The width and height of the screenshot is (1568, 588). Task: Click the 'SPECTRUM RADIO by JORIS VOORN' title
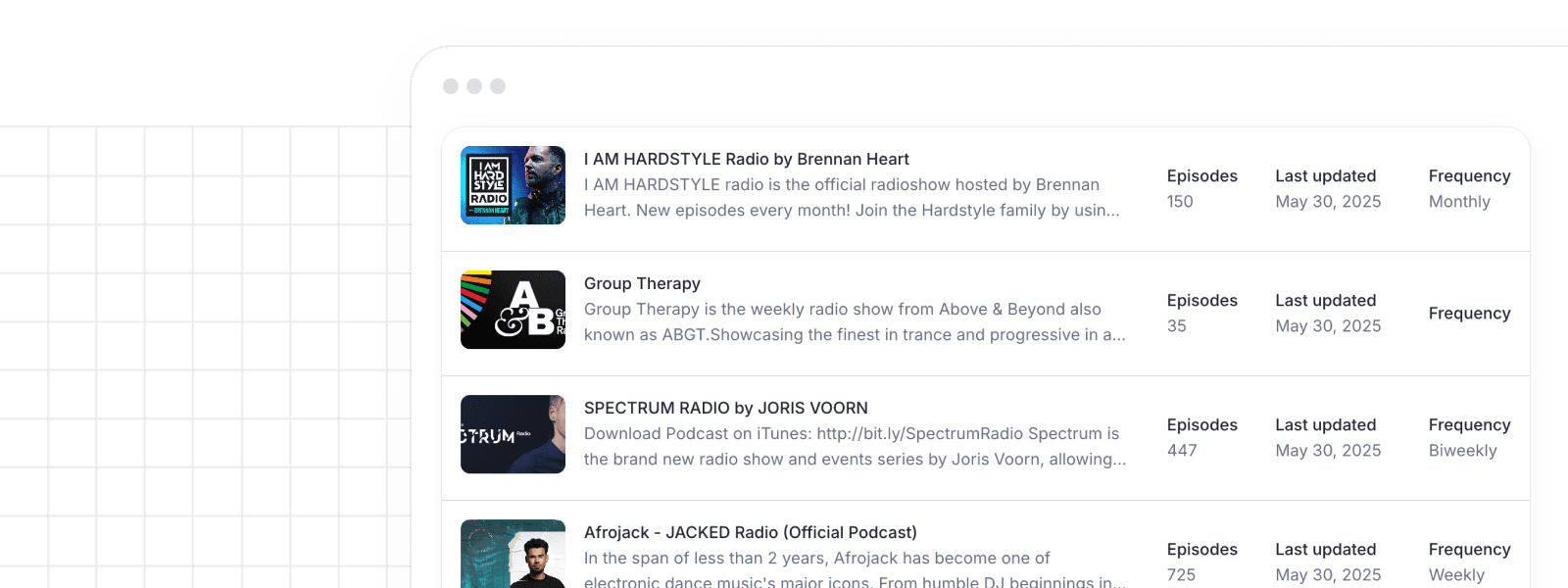coord(725,408)
